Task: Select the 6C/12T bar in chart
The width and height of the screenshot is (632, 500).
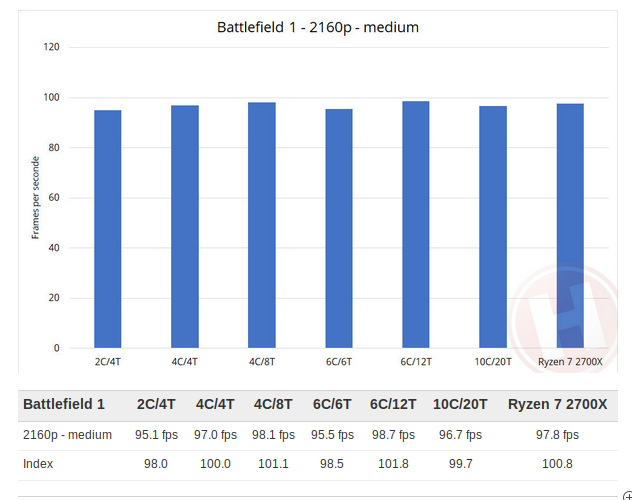Action: 416,224
